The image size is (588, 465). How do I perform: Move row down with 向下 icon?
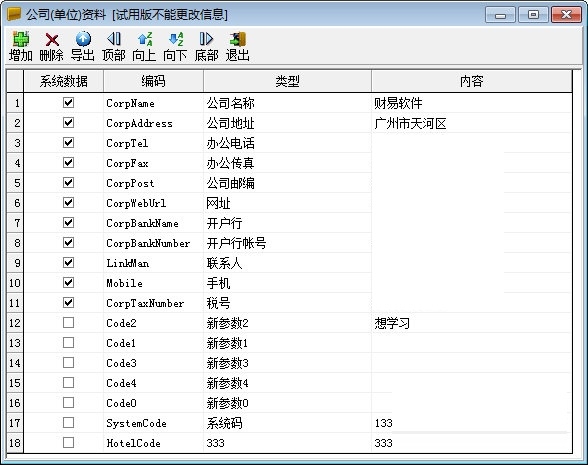point(176,39)
